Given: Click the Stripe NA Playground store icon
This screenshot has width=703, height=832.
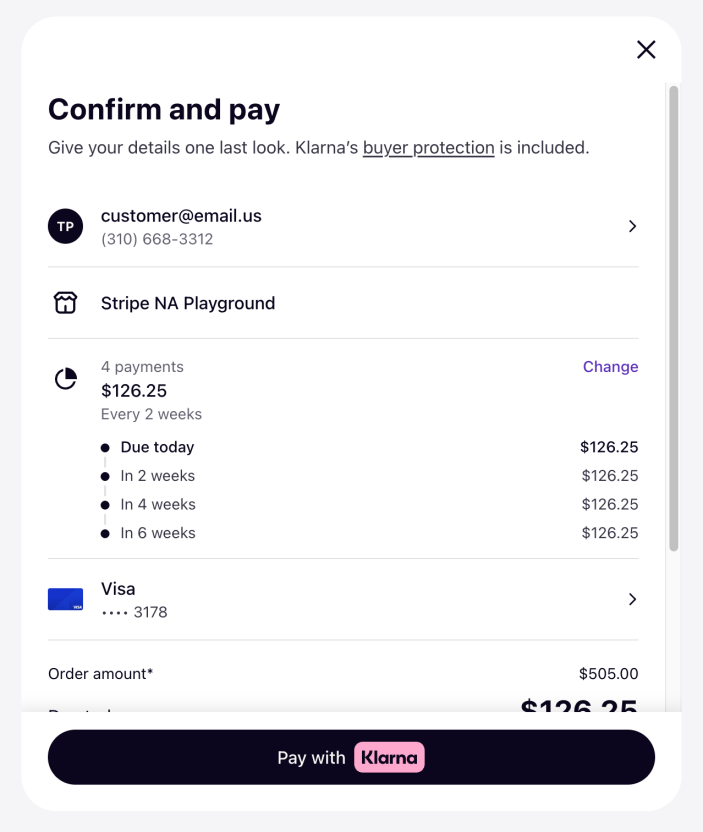Looking at the screenshot, I should [x=65, y=303].
